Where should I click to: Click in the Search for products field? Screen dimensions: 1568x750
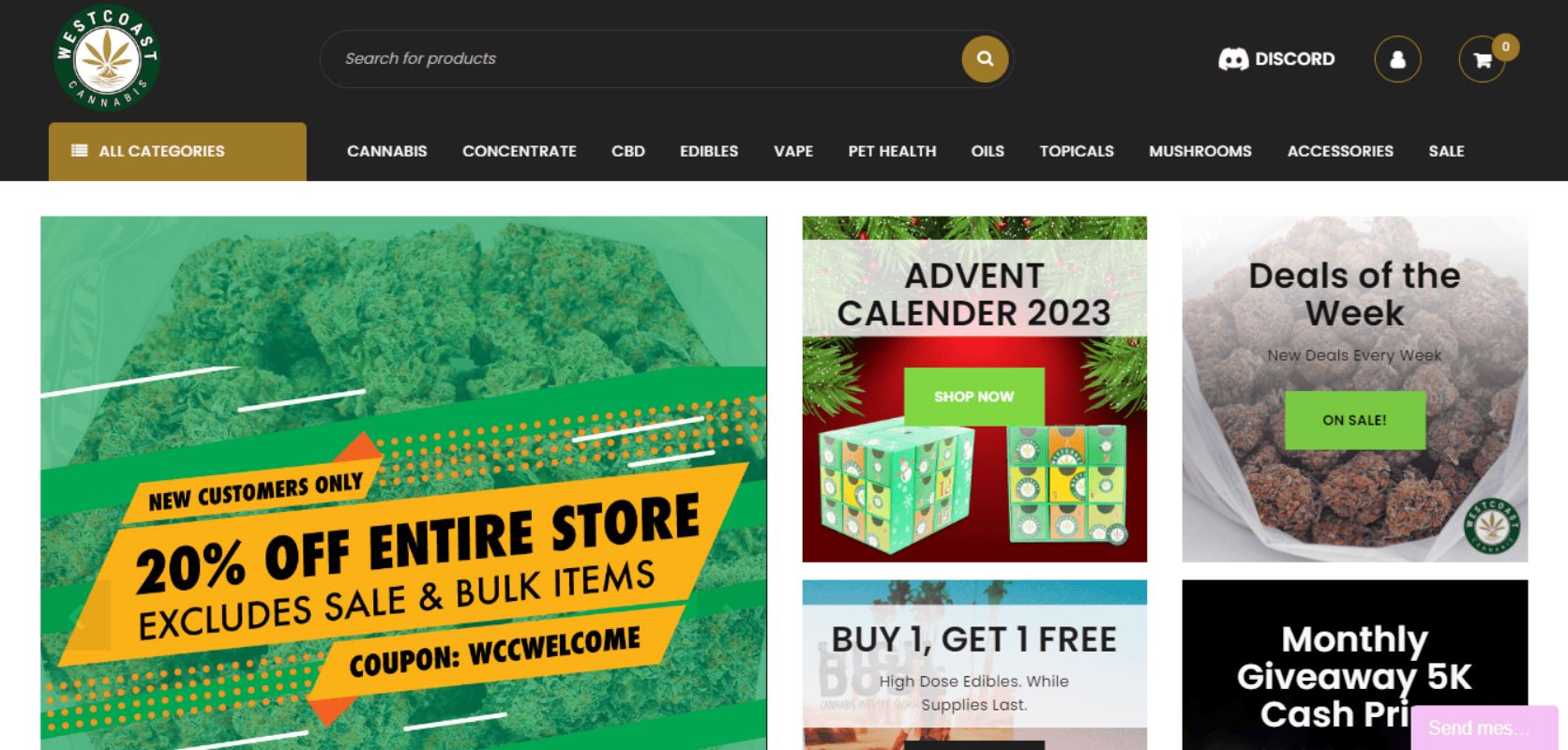click(647, 59)
